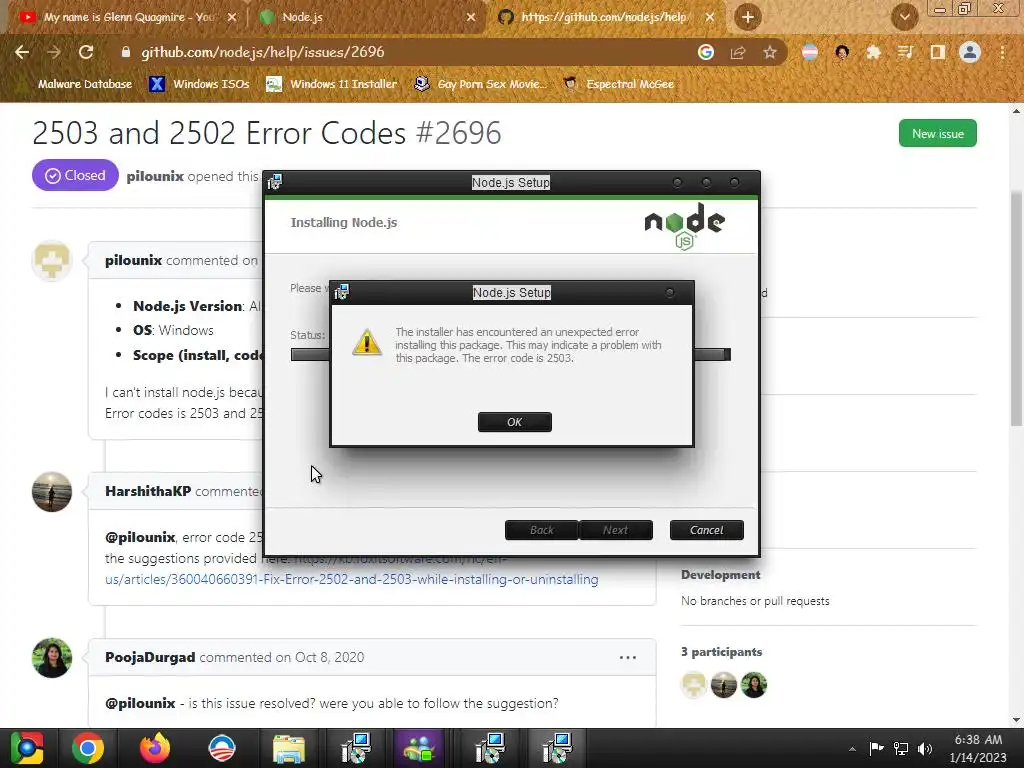Image resolution: width=1024 pixels, height=768 pixels.
Task: Open the tab search dropdown arrow
Action: tap(904, 17)
